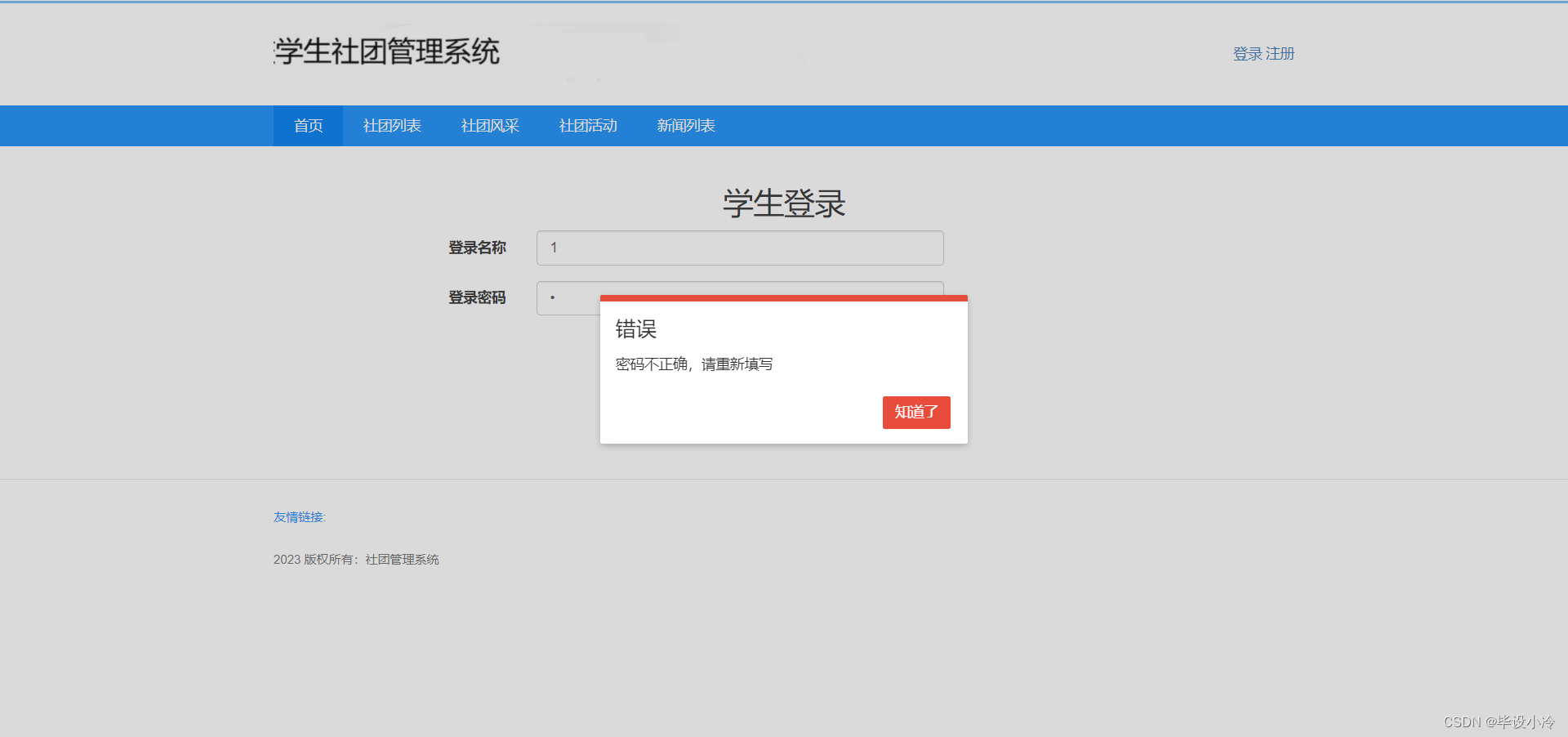Open the 友情链接 link in the footer
This screenshot has width=1568, height=737.
click(x=298, y=517)
